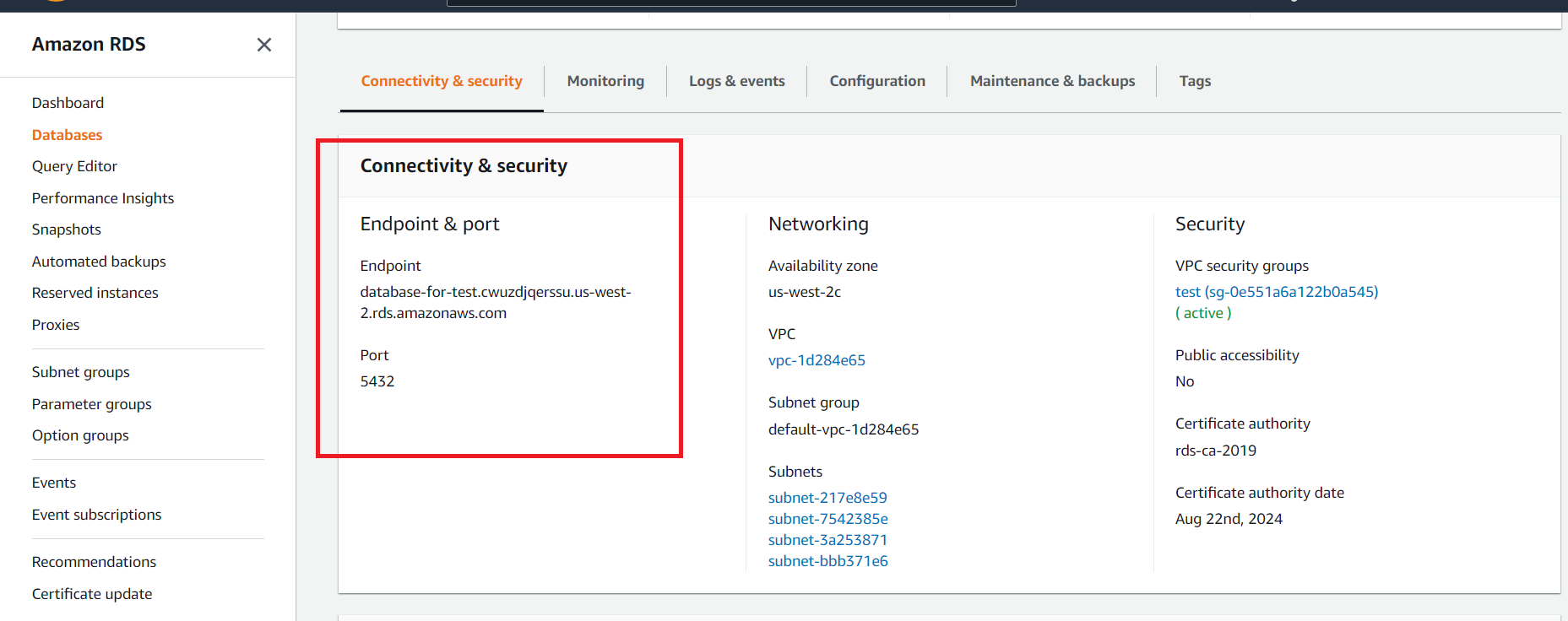View Reserved instances page
1568x621 pixels.
(x=95, y=293)
